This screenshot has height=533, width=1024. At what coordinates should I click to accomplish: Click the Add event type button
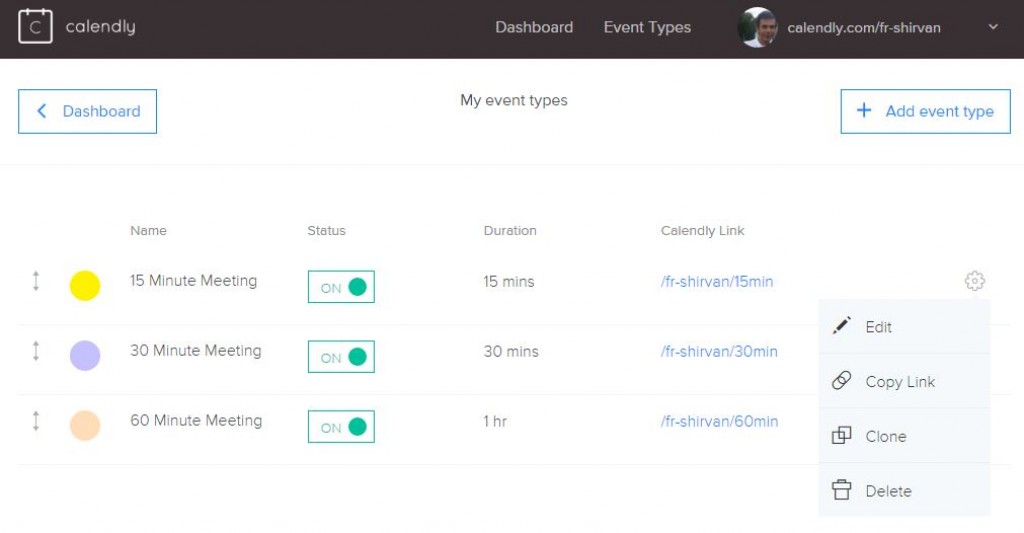coord(925,111)
